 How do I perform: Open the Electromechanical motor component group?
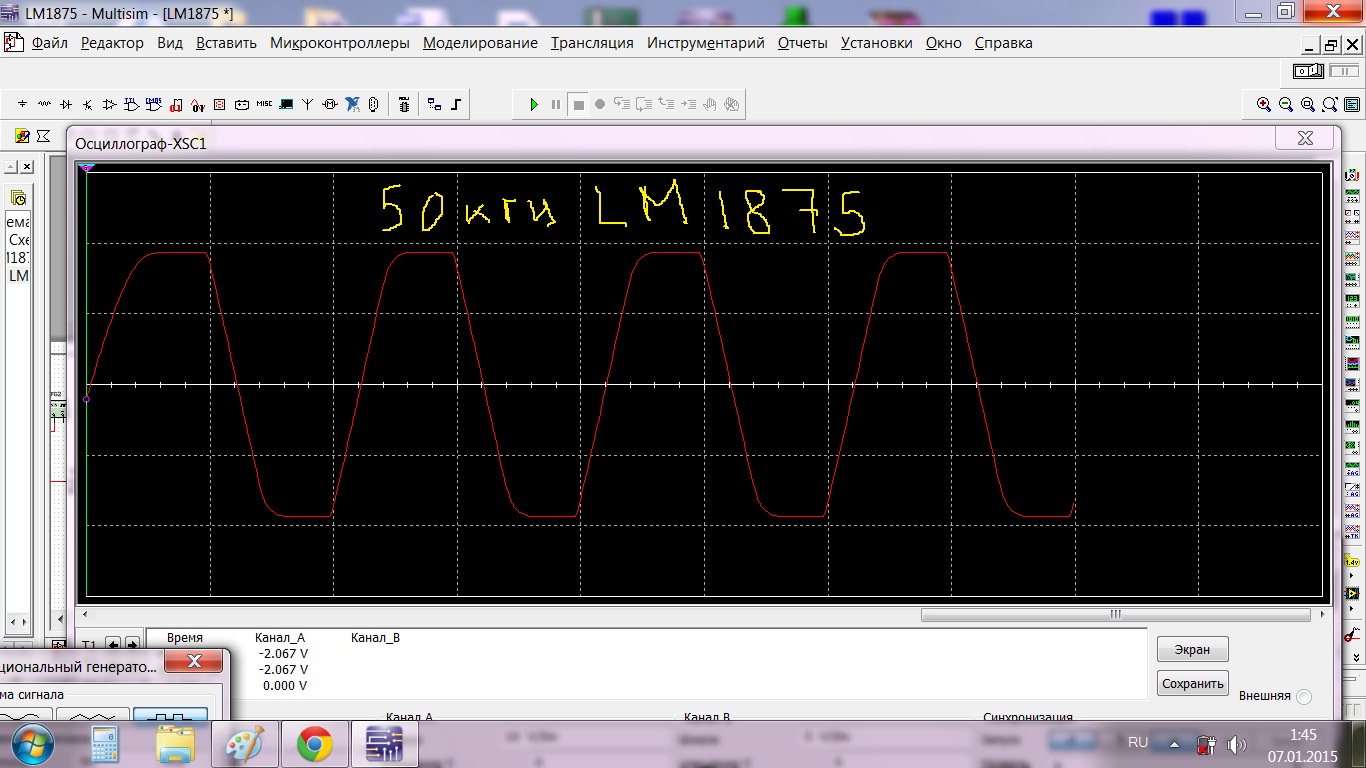point(330,104)
